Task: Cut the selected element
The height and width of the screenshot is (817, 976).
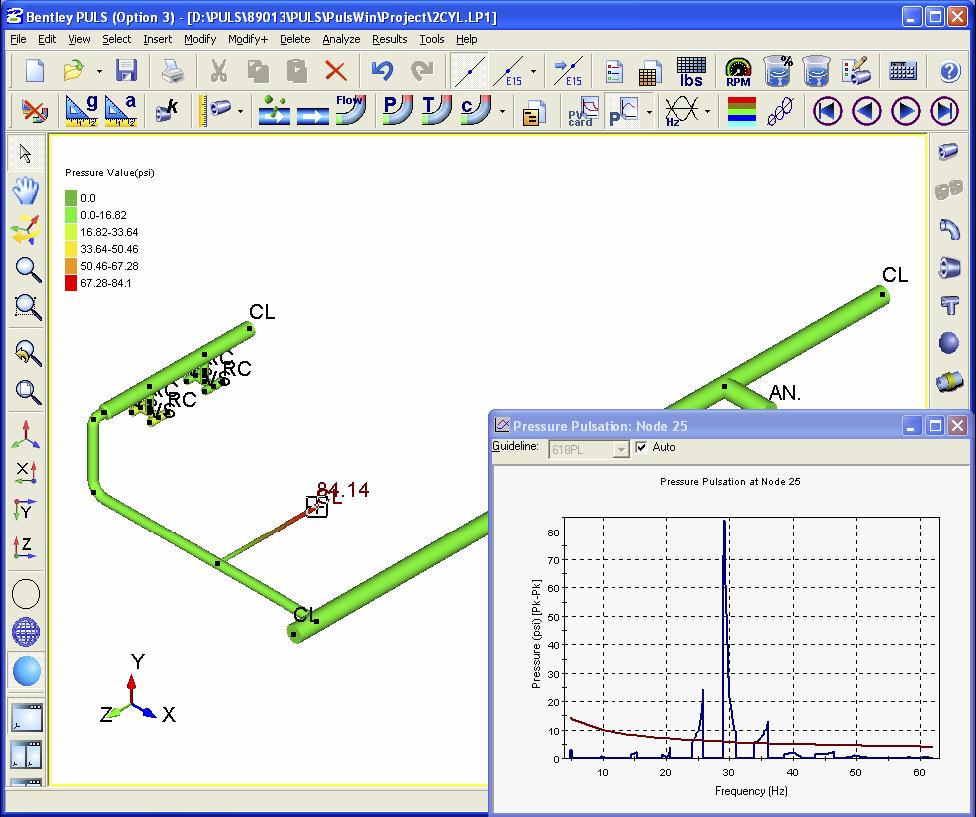Action: 218,71
